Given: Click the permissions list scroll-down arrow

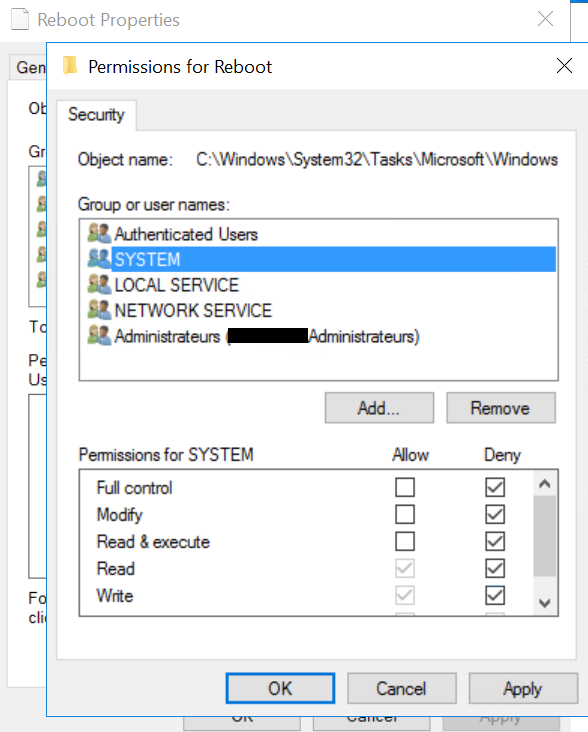Looking at the screenshot, I should tap(544, 603).
